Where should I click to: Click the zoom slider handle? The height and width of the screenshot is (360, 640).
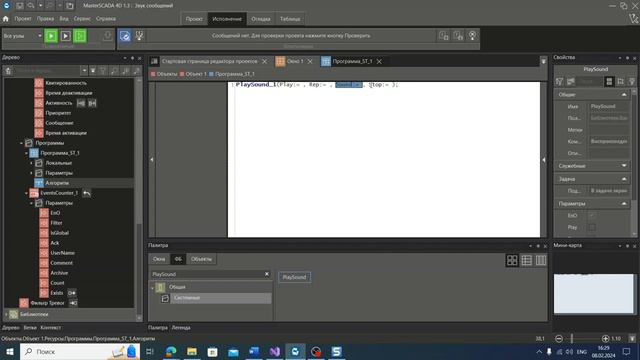pyautogui.click(x=572, y=338)
